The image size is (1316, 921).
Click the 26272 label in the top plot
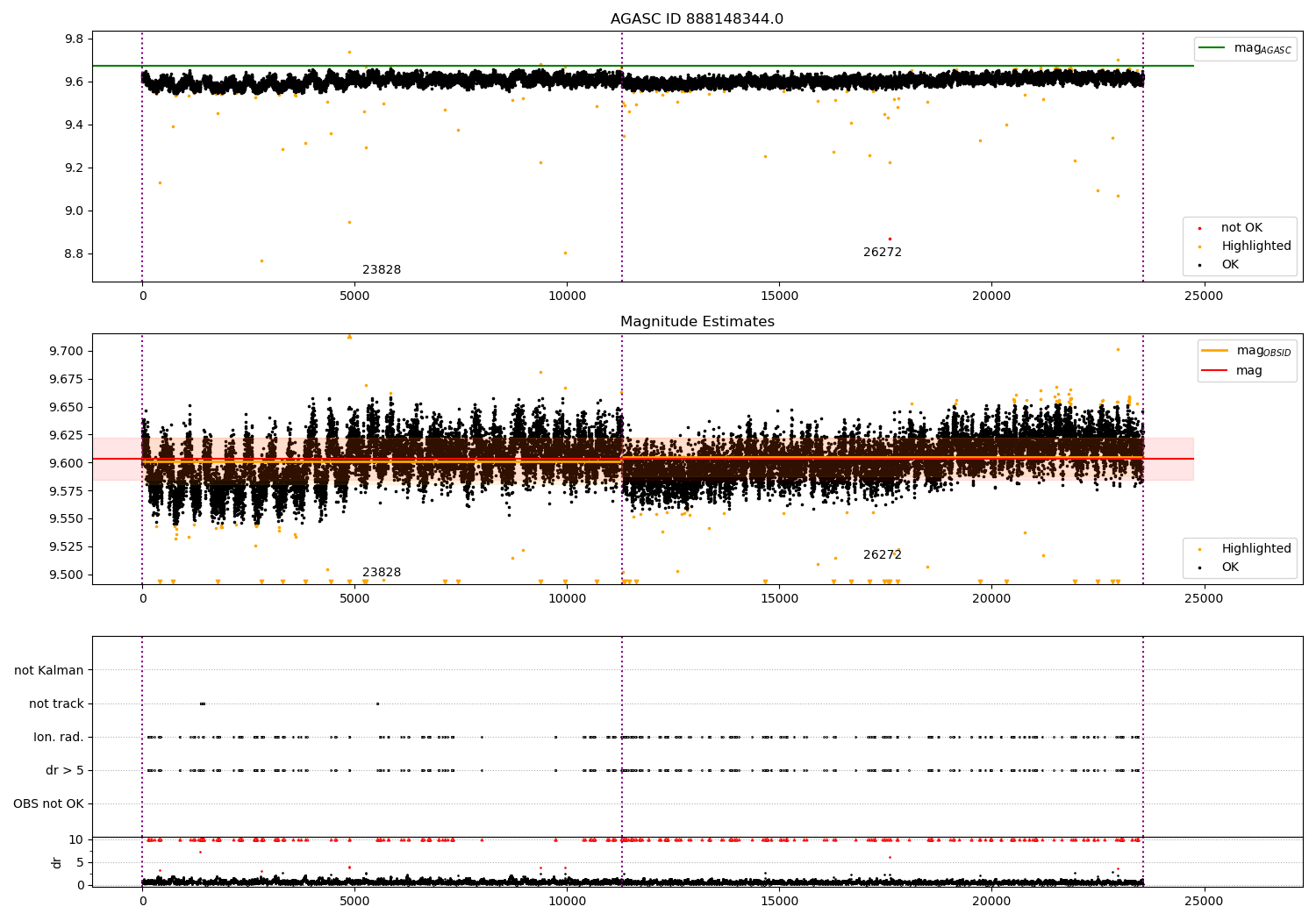pos(882,253)
